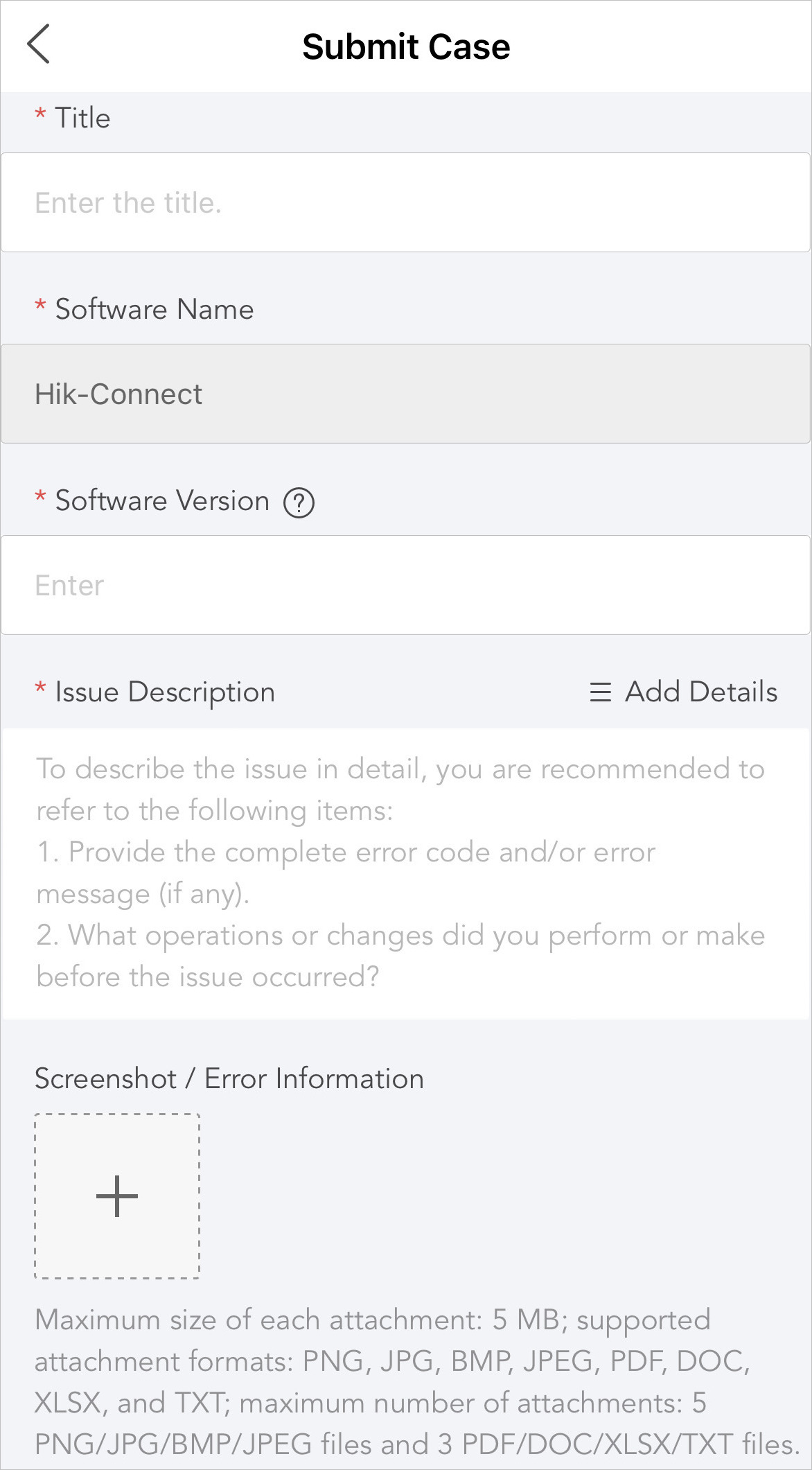This screenshot has height=1470, width=812.
Task: Click the plus icon to add screenshot
Action: 117,1196
